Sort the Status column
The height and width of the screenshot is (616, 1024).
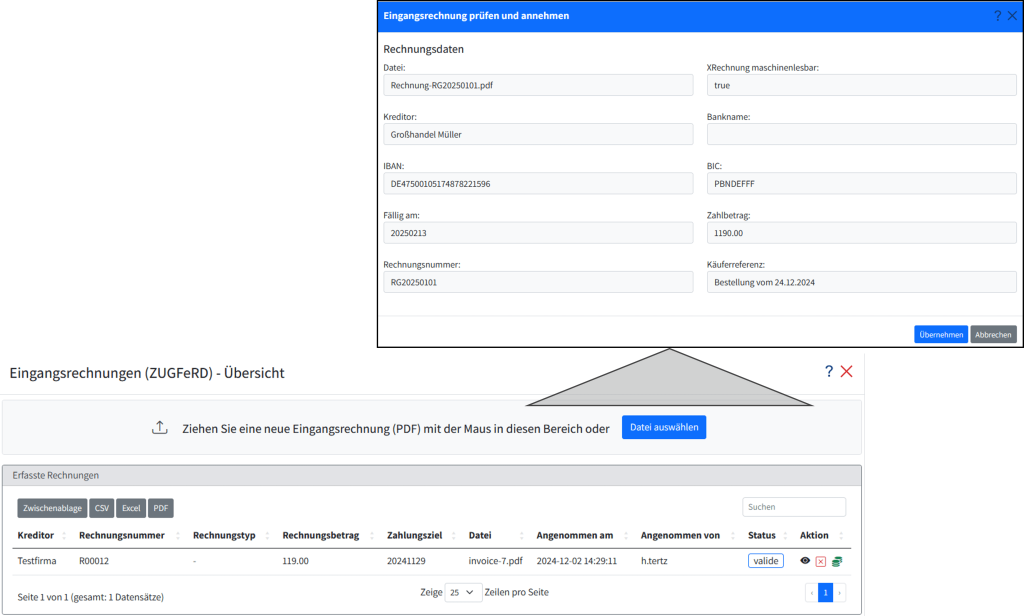760,535
